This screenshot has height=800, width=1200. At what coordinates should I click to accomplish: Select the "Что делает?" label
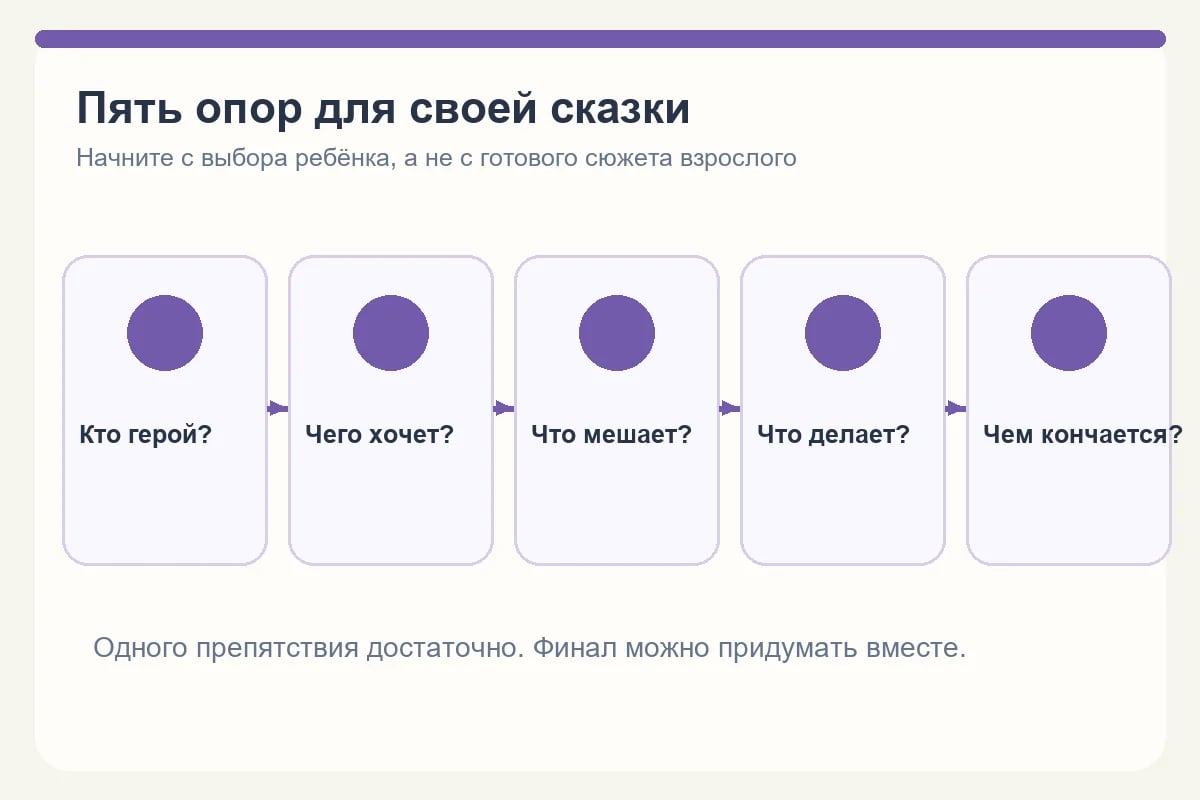[x=833, y=435]
